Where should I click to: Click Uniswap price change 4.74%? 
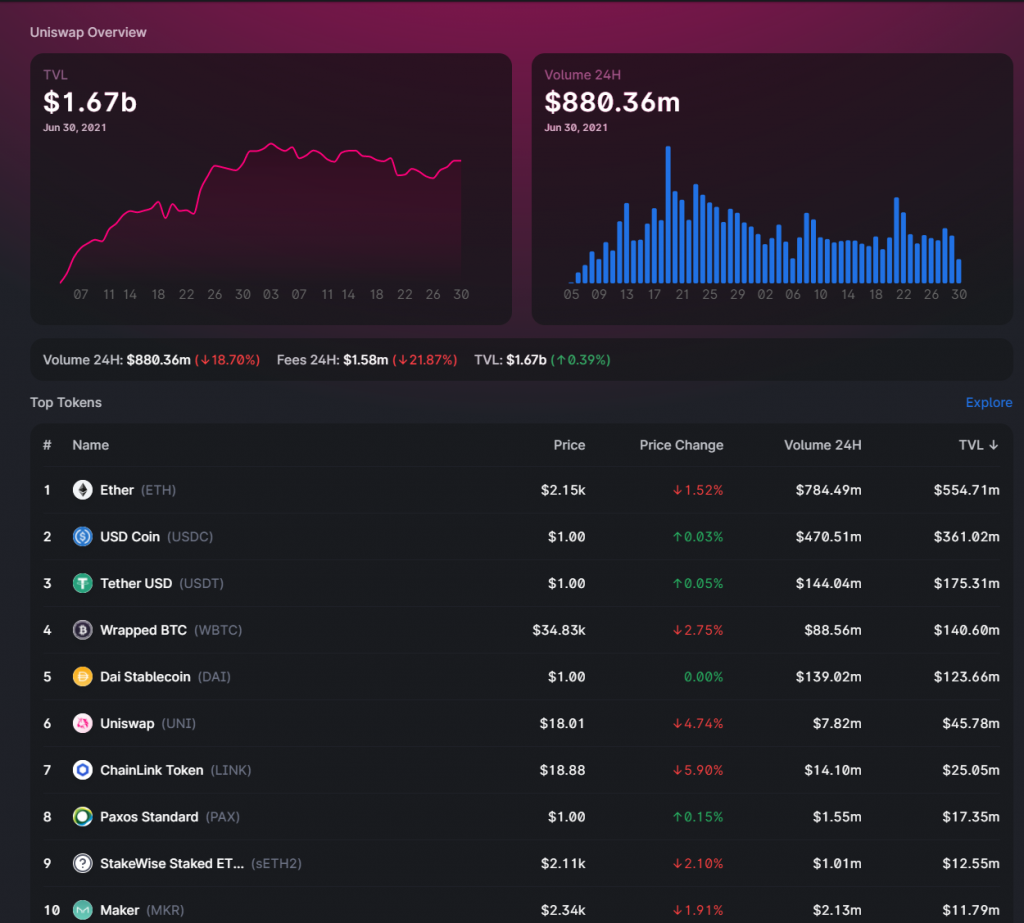[698, 723]
